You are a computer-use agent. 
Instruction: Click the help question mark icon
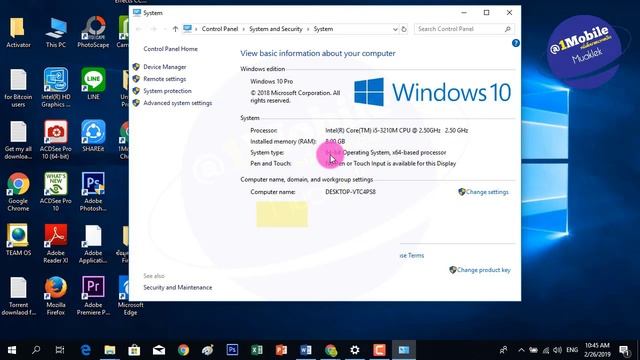(x=516, y=43)
